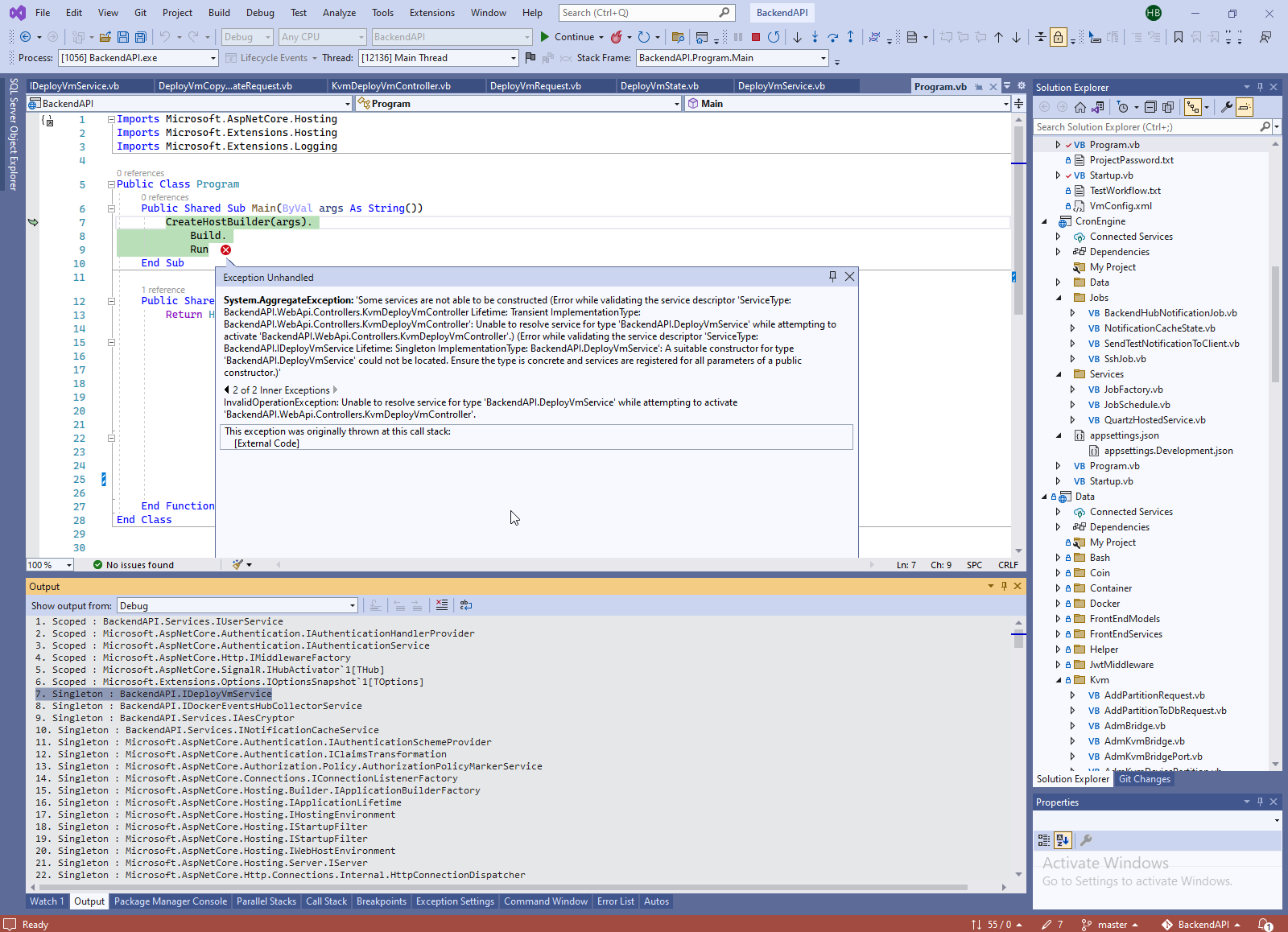Save the current file with the single floppy icon
Screen dimensions: 1288x932
[123, 37]
